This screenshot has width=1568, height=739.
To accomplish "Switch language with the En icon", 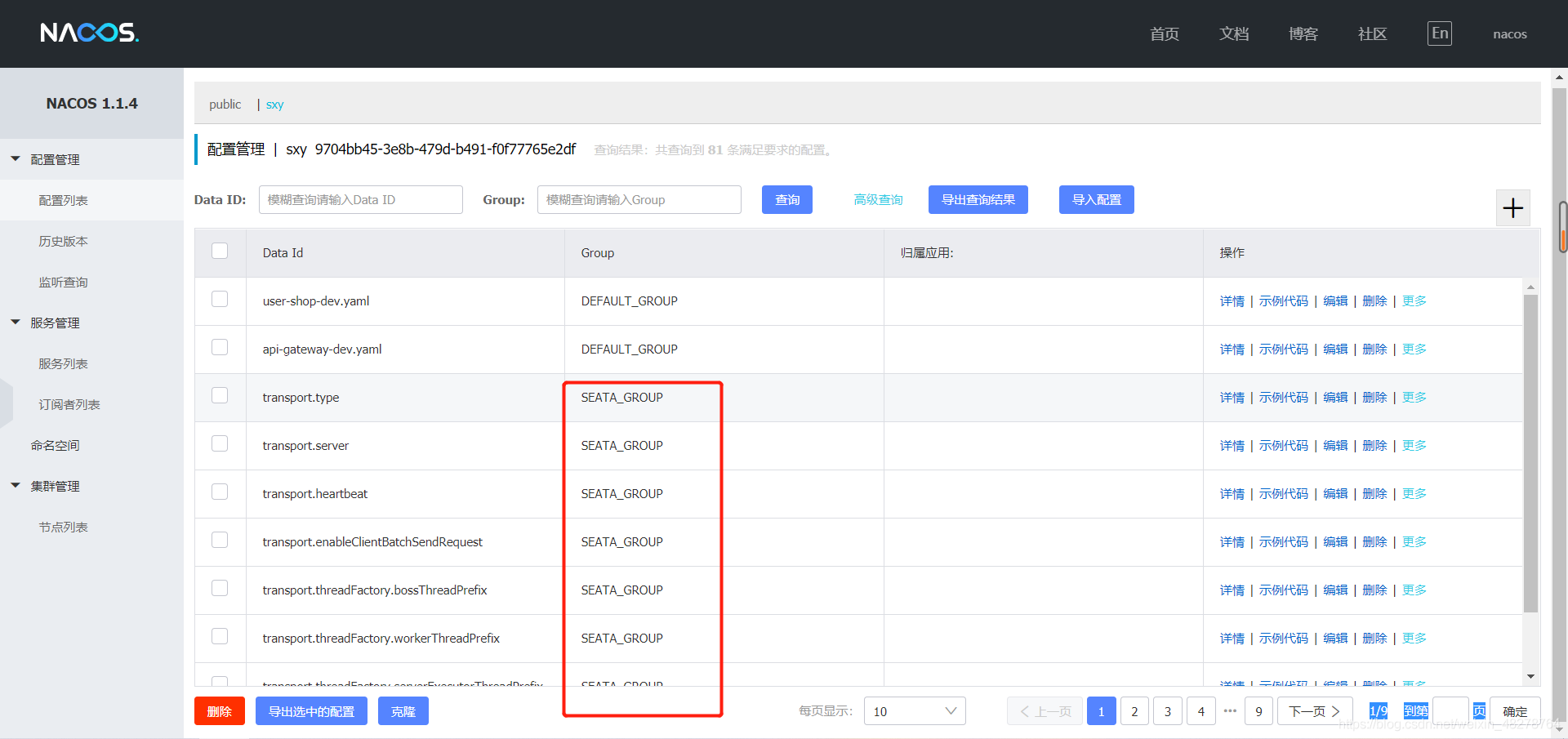I will point(1440,33).
